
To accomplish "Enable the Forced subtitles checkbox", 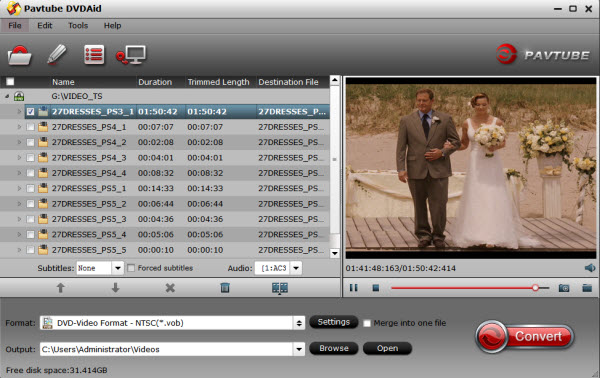I will (x=131, y=268).
